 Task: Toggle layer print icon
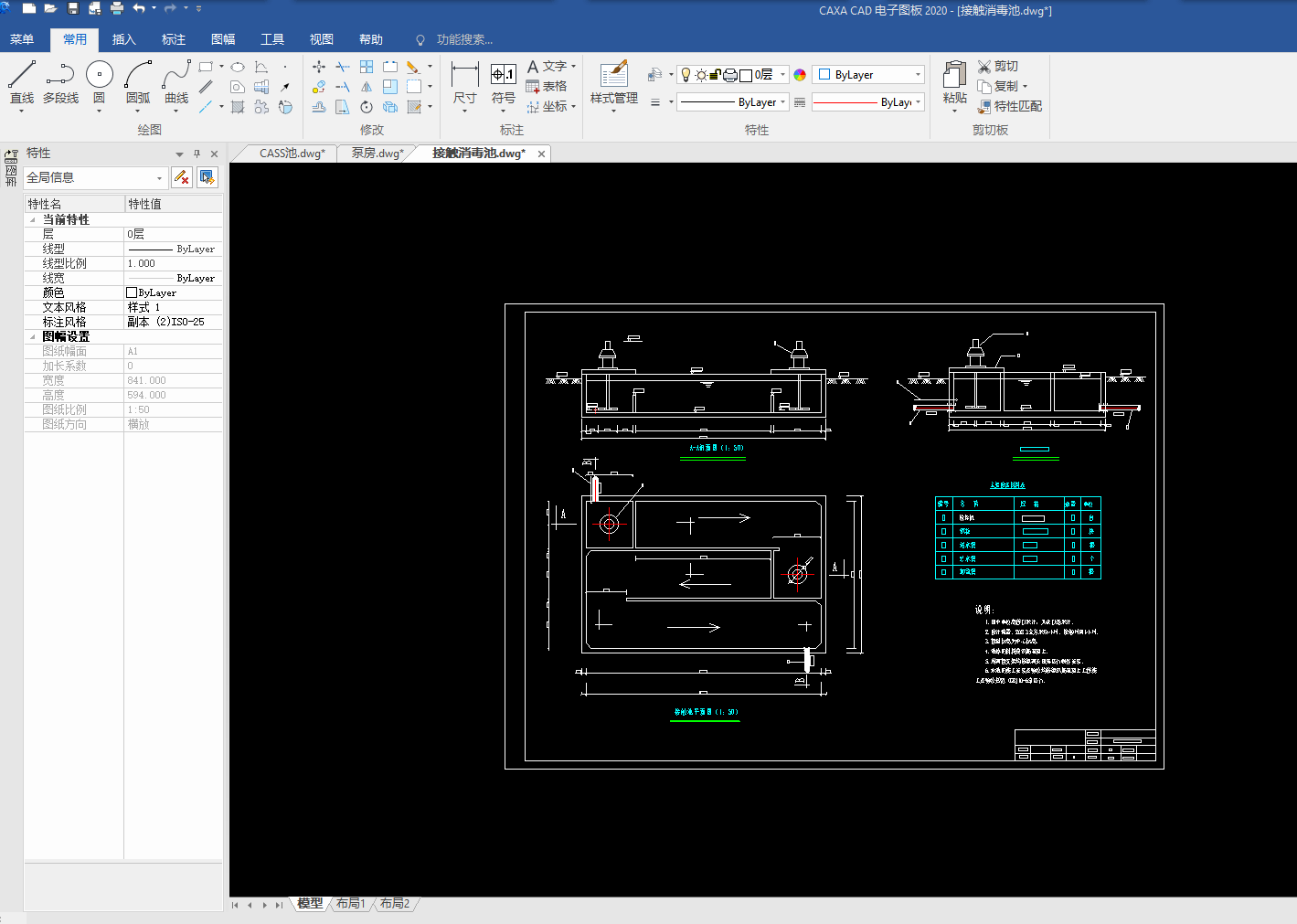pos(730,75)
